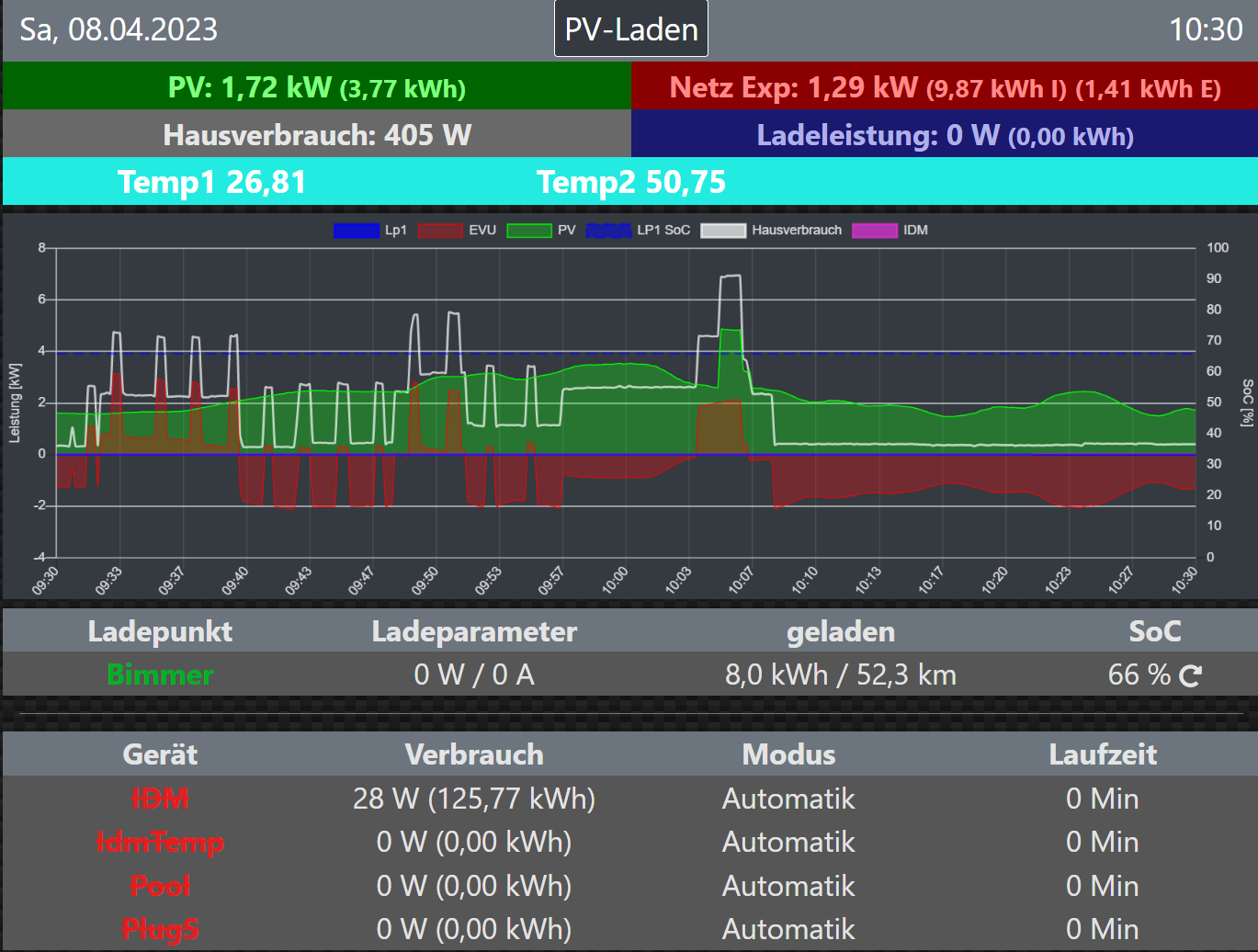The height and width of the screenshot is (952, 1258).
Task: Click the PlugS Automatik mode
Action: pyautogui.click(x=788, y=929)
